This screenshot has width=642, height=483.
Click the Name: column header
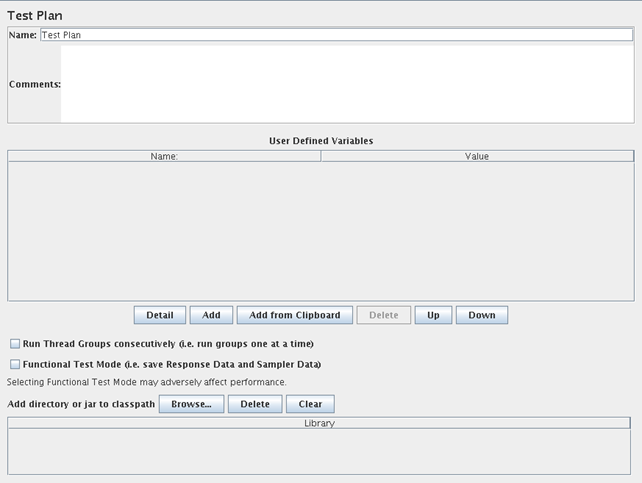pyautogui.click(x=164, y=156)
